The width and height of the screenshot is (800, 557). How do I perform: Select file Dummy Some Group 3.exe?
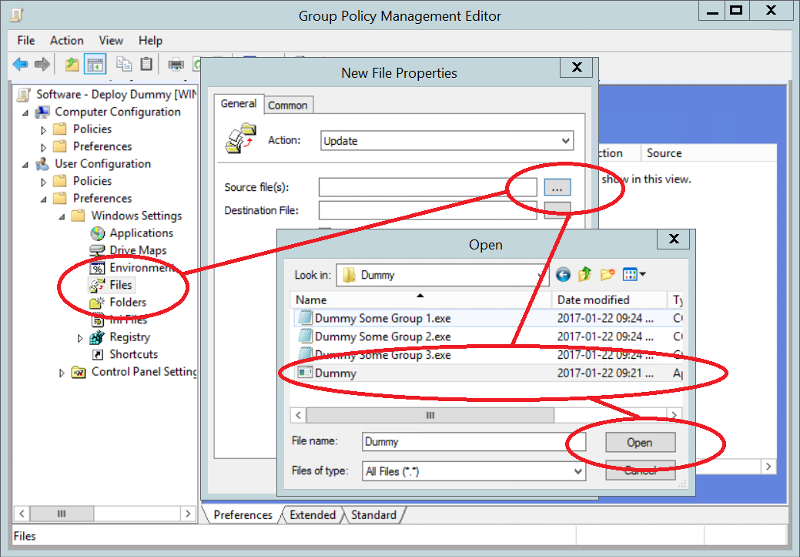[x=383, y=355]
